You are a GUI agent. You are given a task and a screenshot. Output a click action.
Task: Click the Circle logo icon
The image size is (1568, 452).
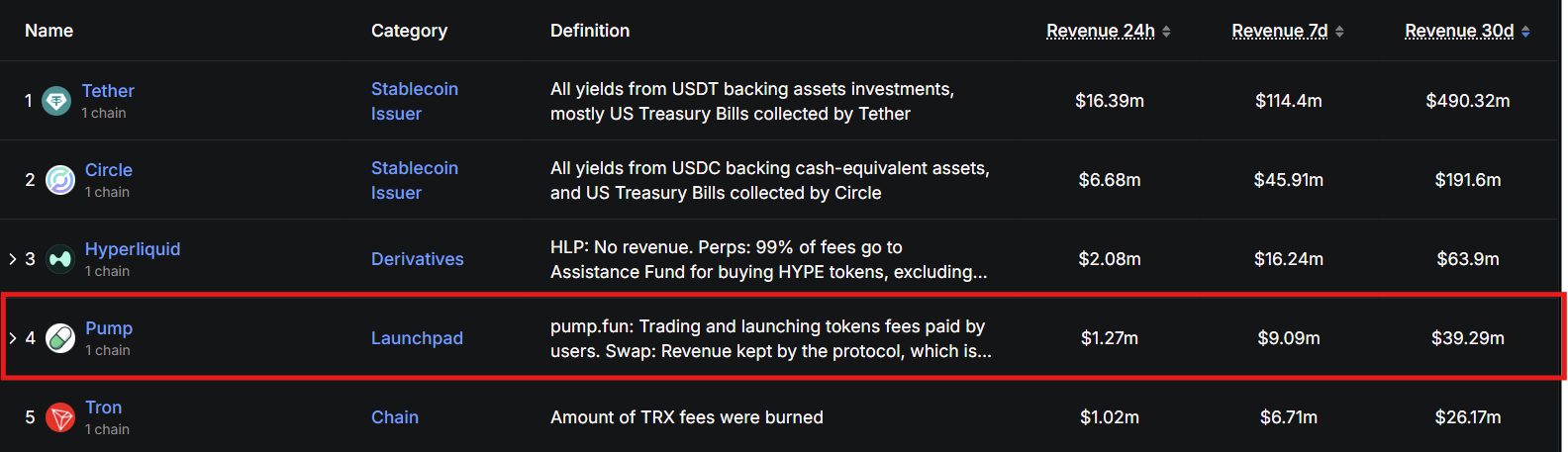pyautogui.click(x=60, y=180)
